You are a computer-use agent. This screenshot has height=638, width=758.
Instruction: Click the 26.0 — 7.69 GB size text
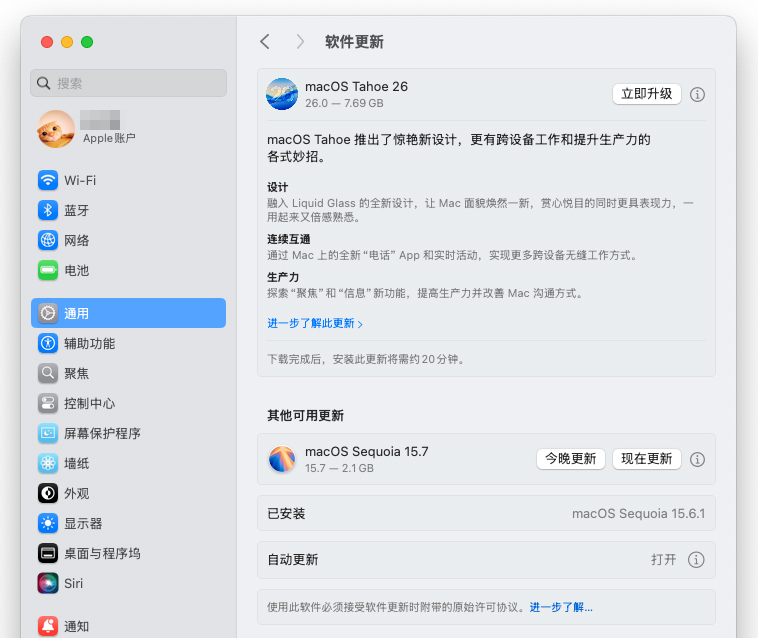[x=344, y=103]
